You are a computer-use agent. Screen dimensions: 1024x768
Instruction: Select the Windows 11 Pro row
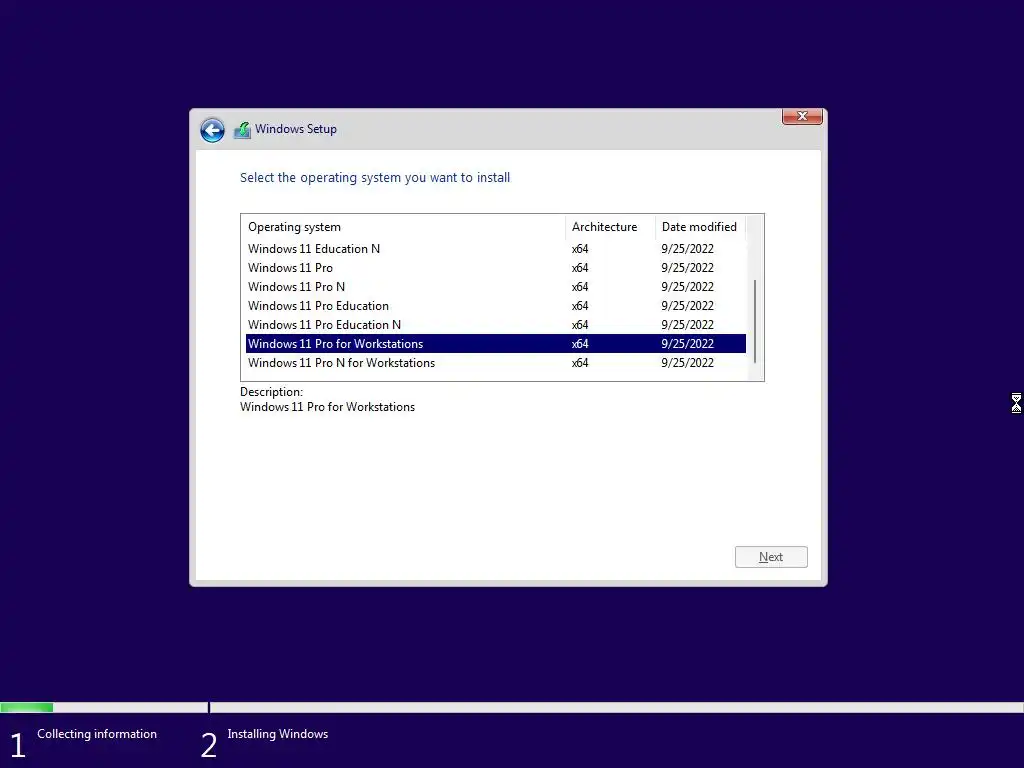[496, 268]
